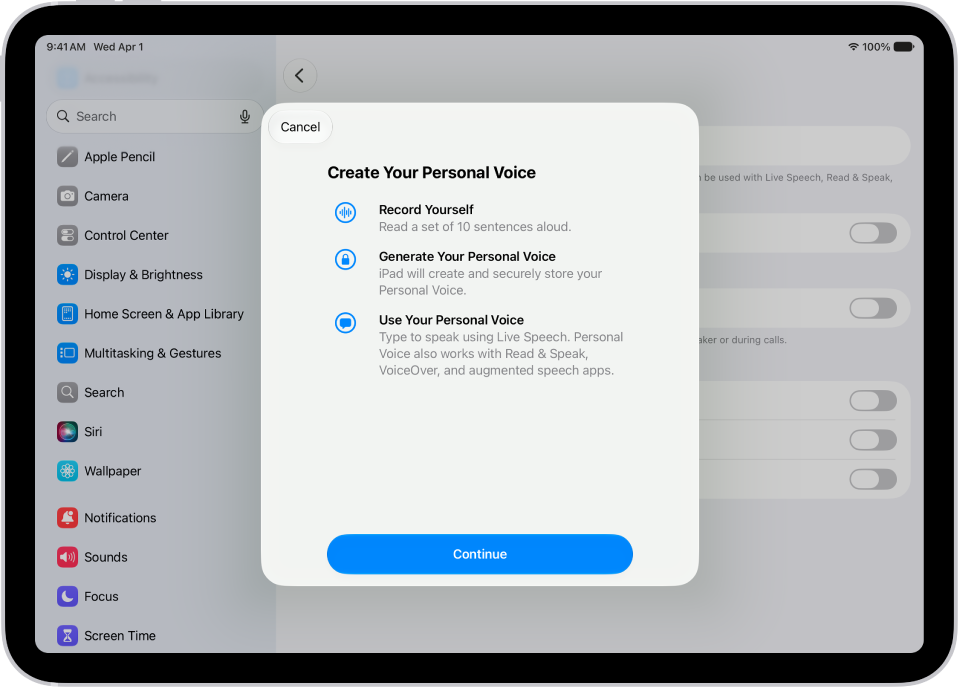
Task: Continue creating your Personal Voice
Action: (480, 554)
